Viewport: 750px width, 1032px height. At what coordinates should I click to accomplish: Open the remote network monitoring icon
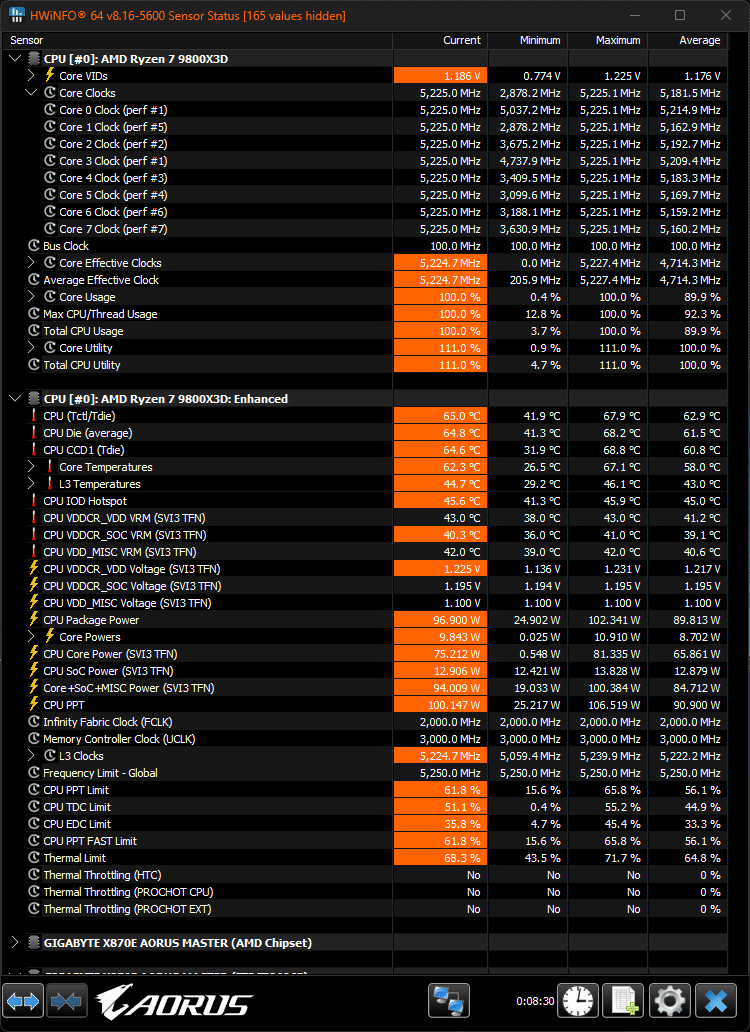(x=449, y=1001)
